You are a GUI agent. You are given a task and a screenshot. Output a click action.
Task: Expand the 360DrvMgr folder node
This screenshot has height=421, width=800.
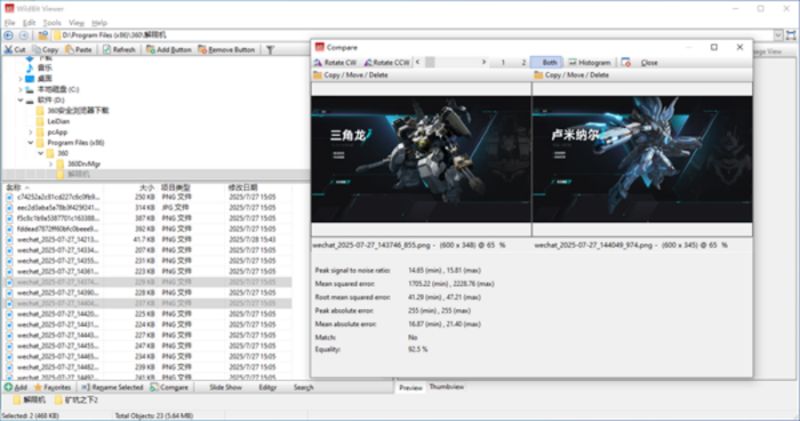(51, 164)
